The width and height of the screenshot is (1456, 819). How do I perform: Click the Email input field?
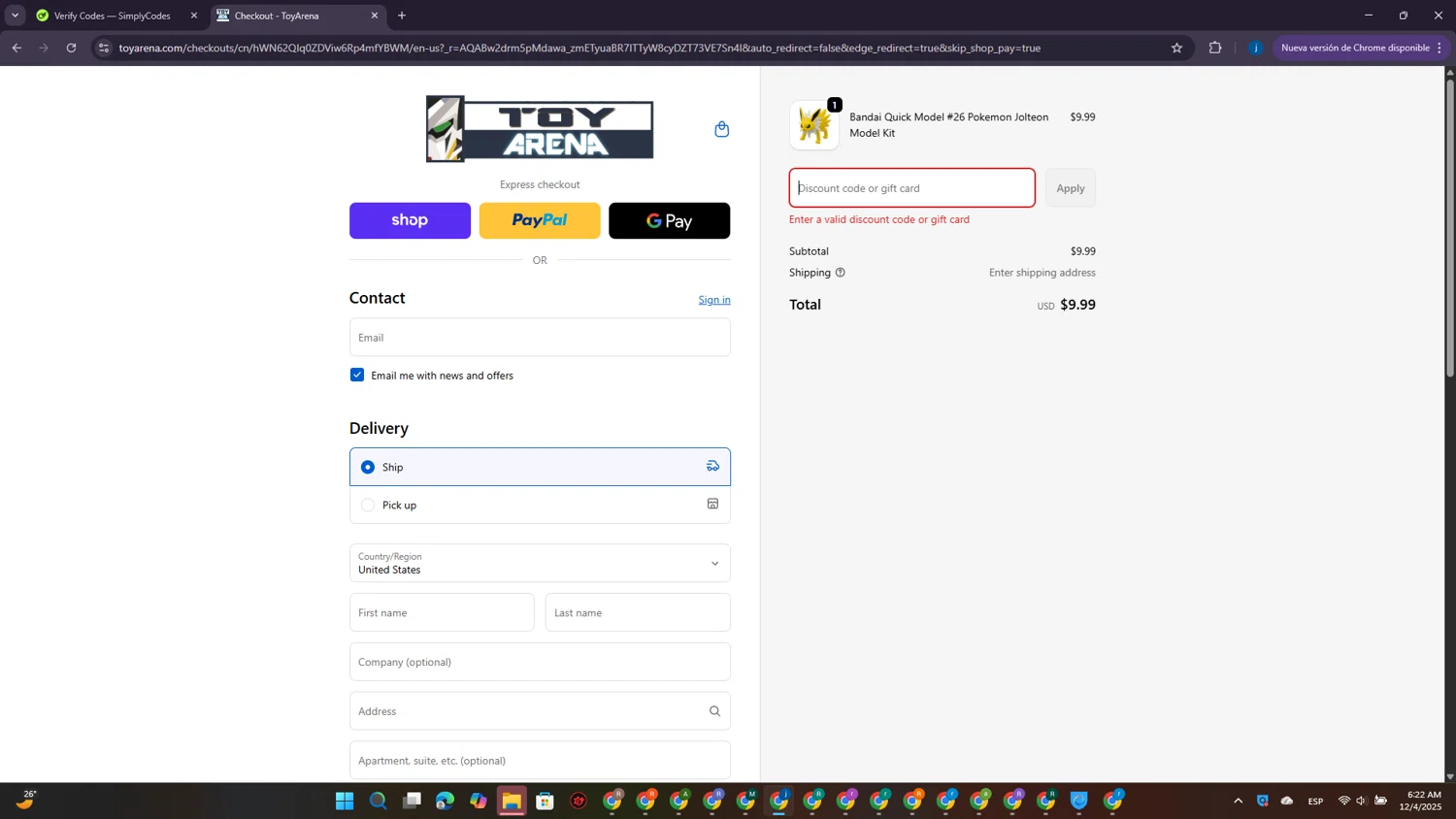coord(540,338)
